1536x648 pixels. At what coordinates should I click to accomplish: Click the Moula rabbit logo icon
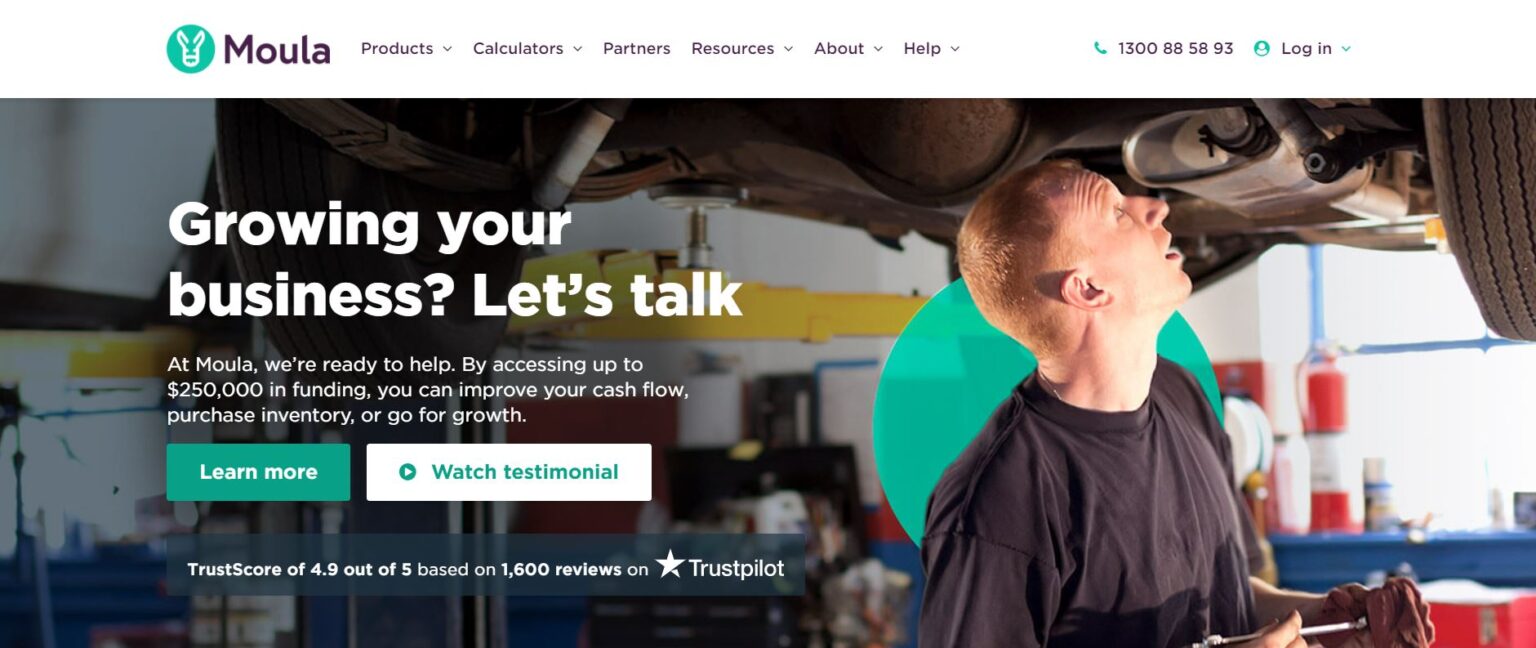[190, 49]
